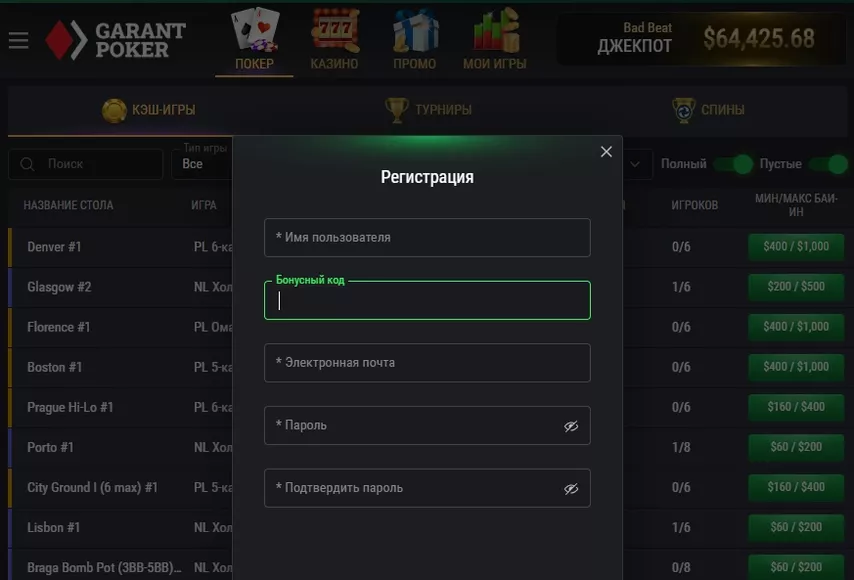Switch to the Турниры tab

pyautogui.click(x=428, y=110)
